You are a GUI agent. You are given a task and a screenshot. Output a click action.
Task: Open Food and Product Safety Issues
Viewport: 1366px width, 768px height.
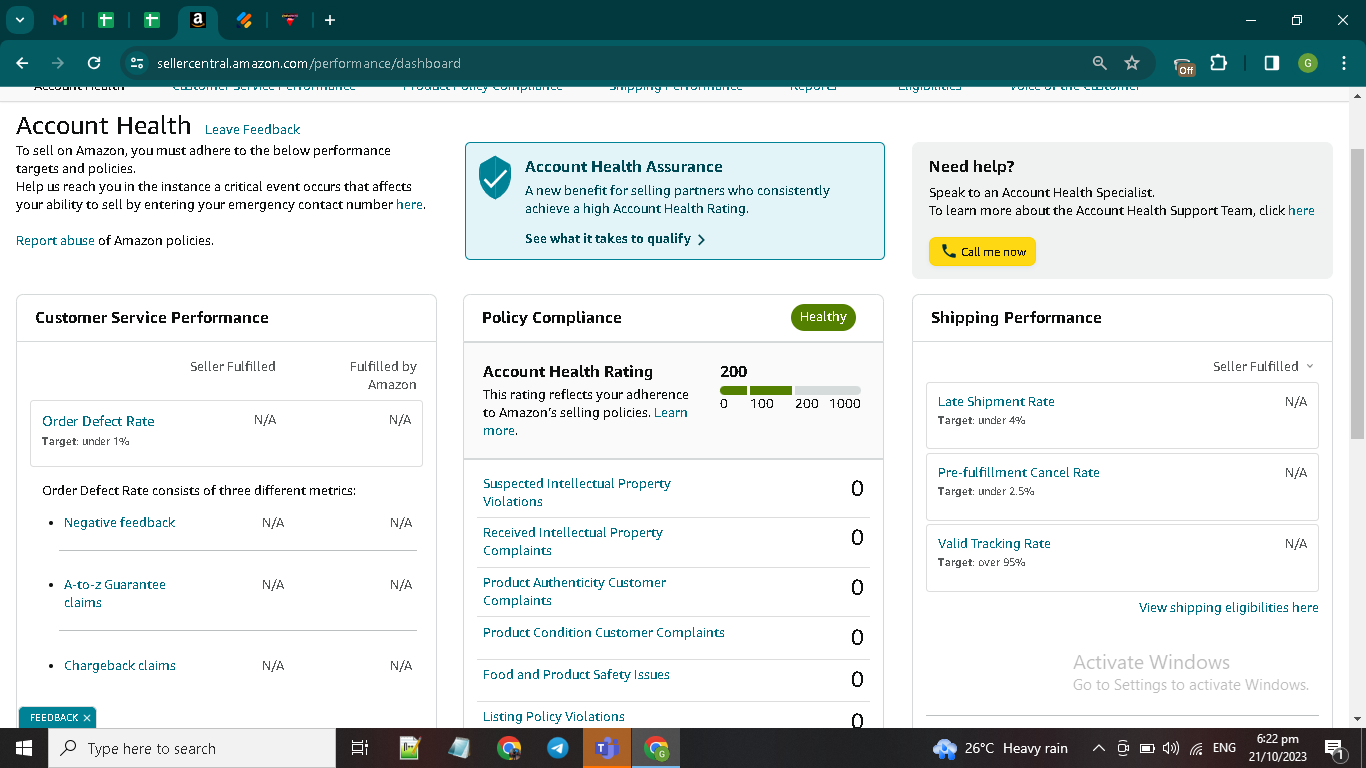point(576,674)
